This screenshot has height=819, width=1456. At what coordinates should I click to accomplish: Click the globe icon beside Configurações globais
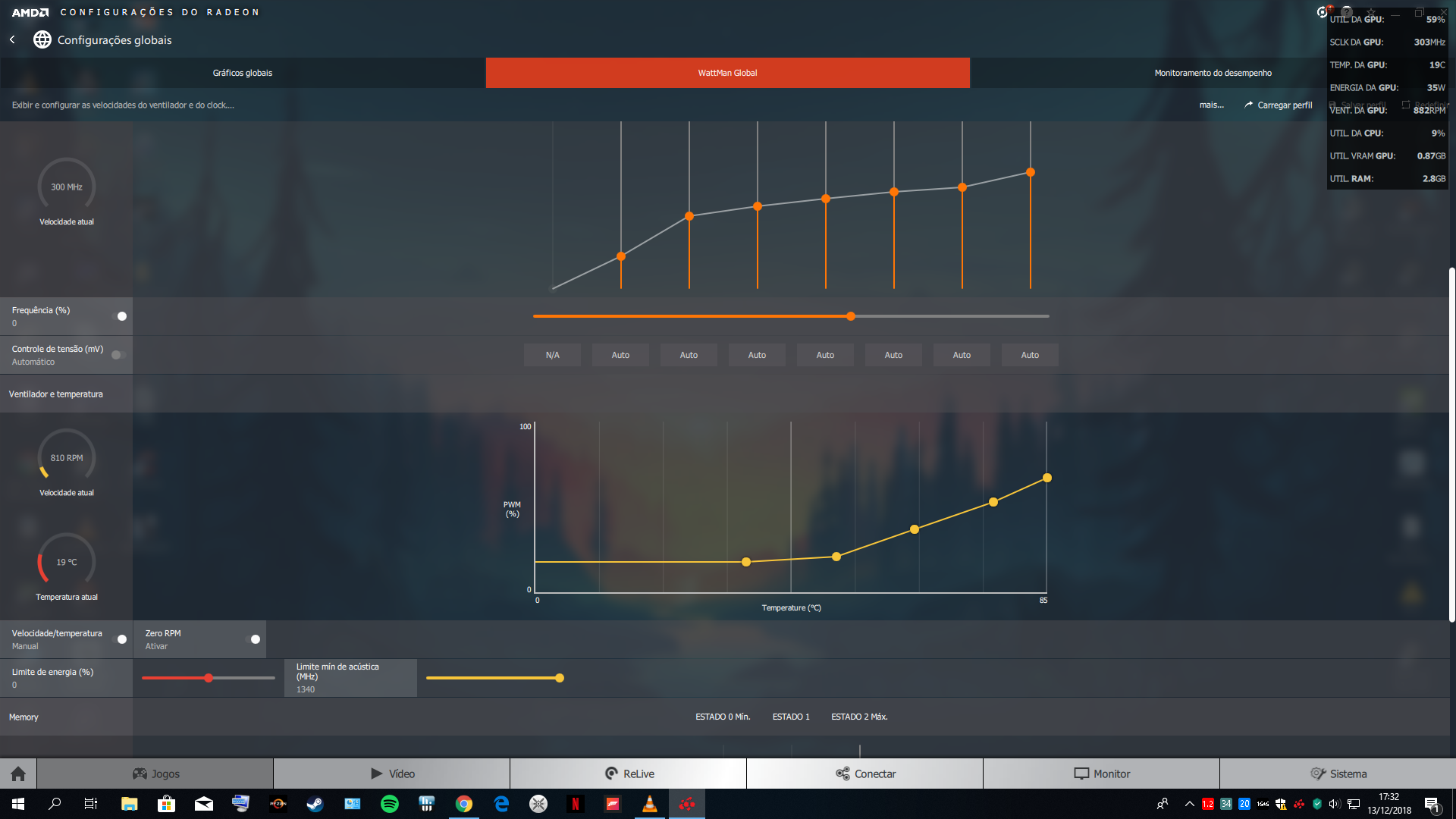(42, 39)
